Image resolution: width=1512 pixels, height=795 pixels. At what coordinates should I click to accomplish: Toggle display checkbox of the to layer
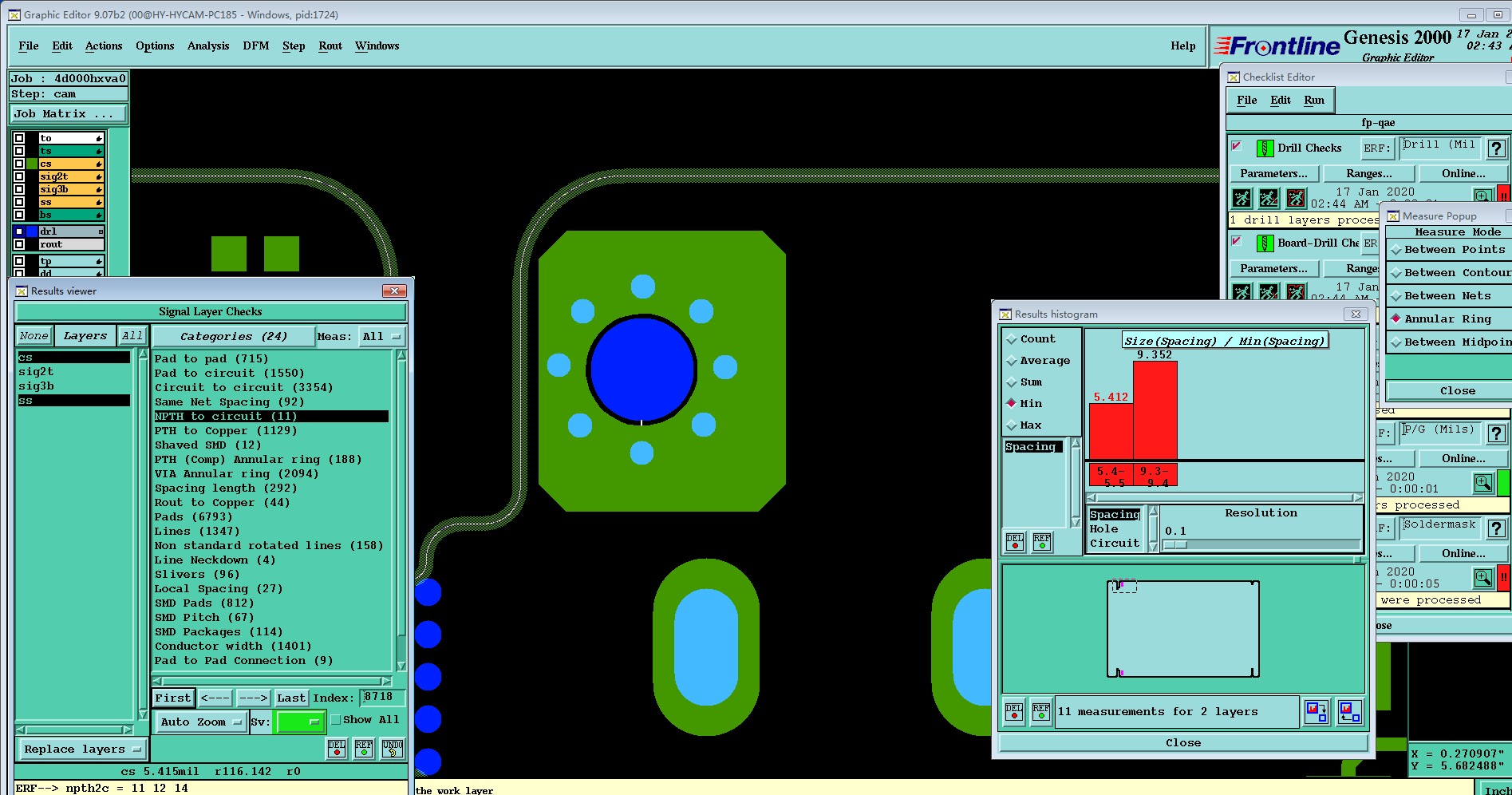19,138
